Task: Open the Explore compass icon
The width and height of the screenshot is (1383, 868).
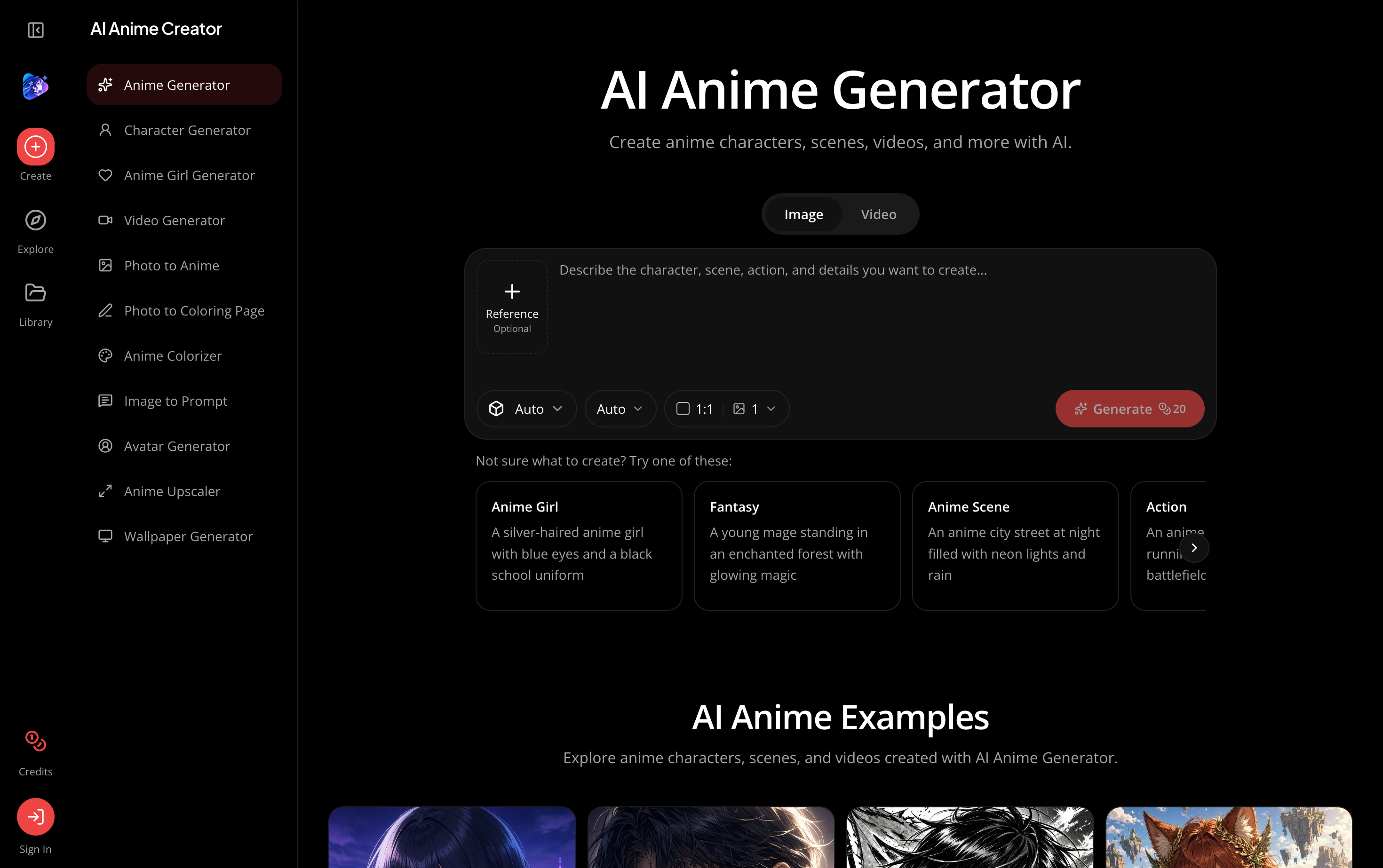Action: (36, 220)
